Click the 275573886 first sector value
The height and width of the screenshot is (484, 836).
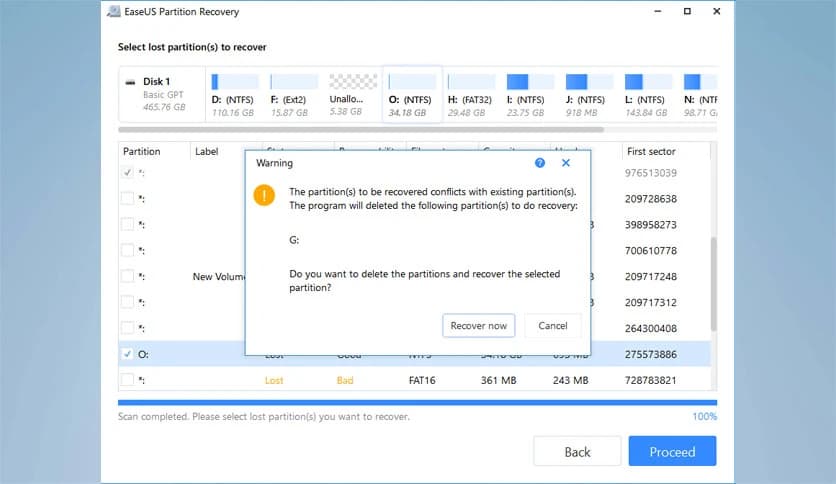coord(650,354)
